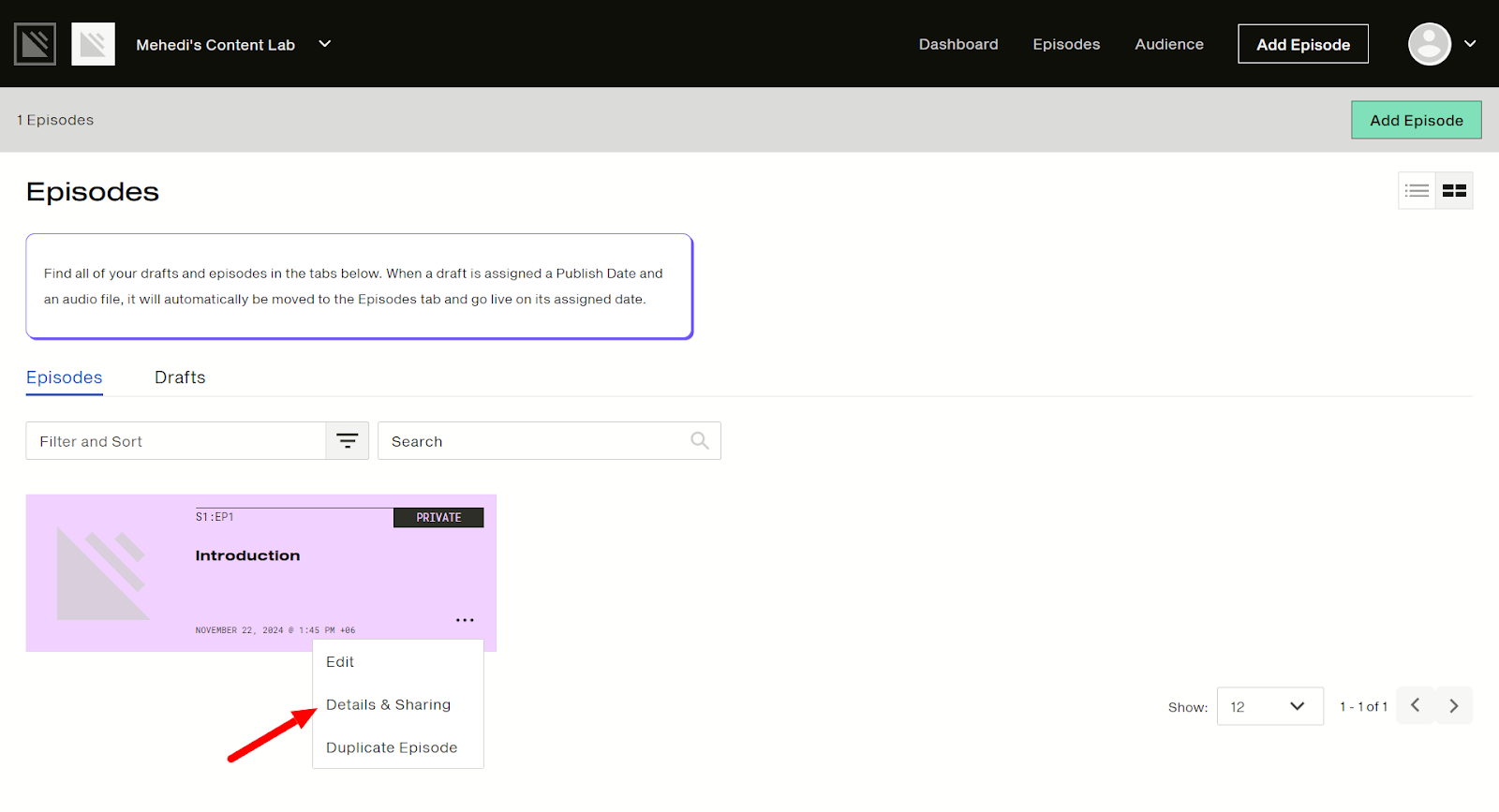Click the outlined Add Episode button in header
The width and height of the screenshot is (1499, 812).
[1303, 44]
